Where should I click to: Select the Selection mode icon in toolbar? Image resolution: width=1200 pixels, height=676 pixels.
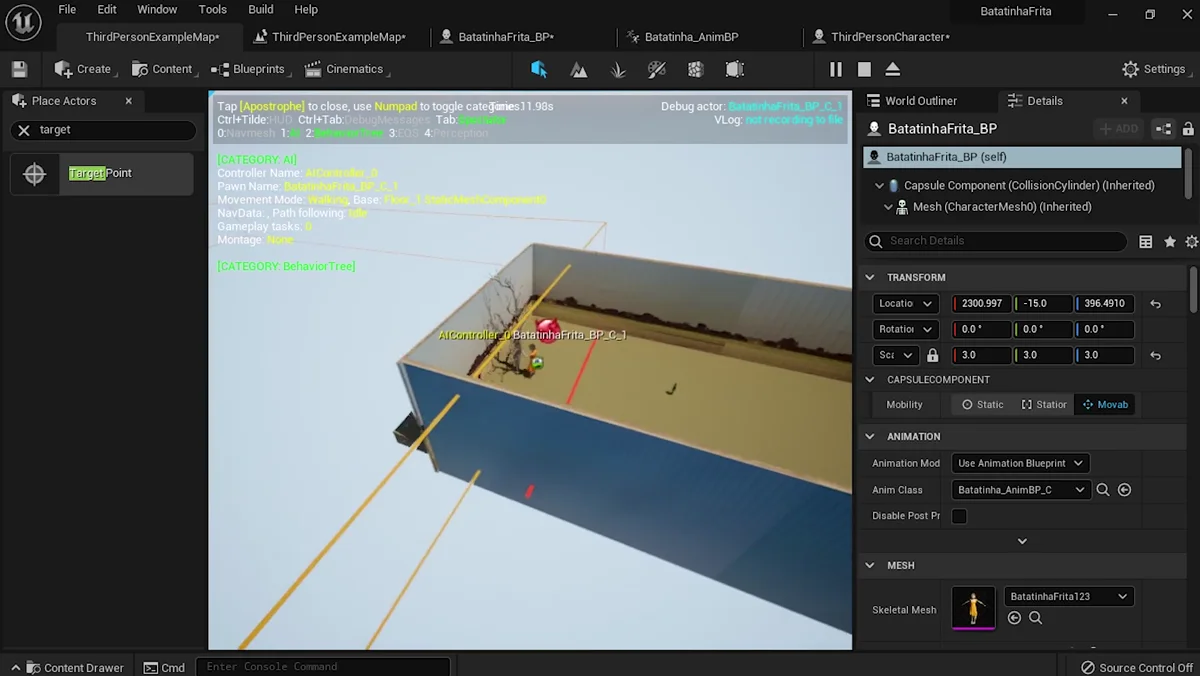click(539, 69)
